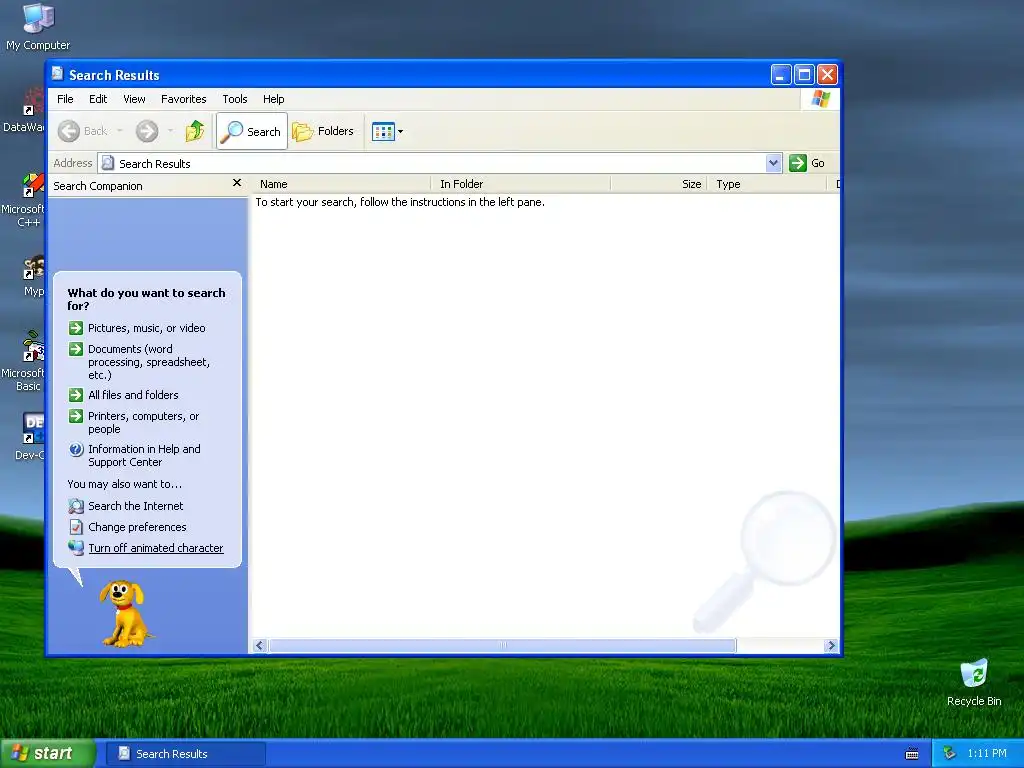Select the Microsoft C++ desktop shortcut
The height and width of the screenshot is (768, 1024).
[24, 200]
